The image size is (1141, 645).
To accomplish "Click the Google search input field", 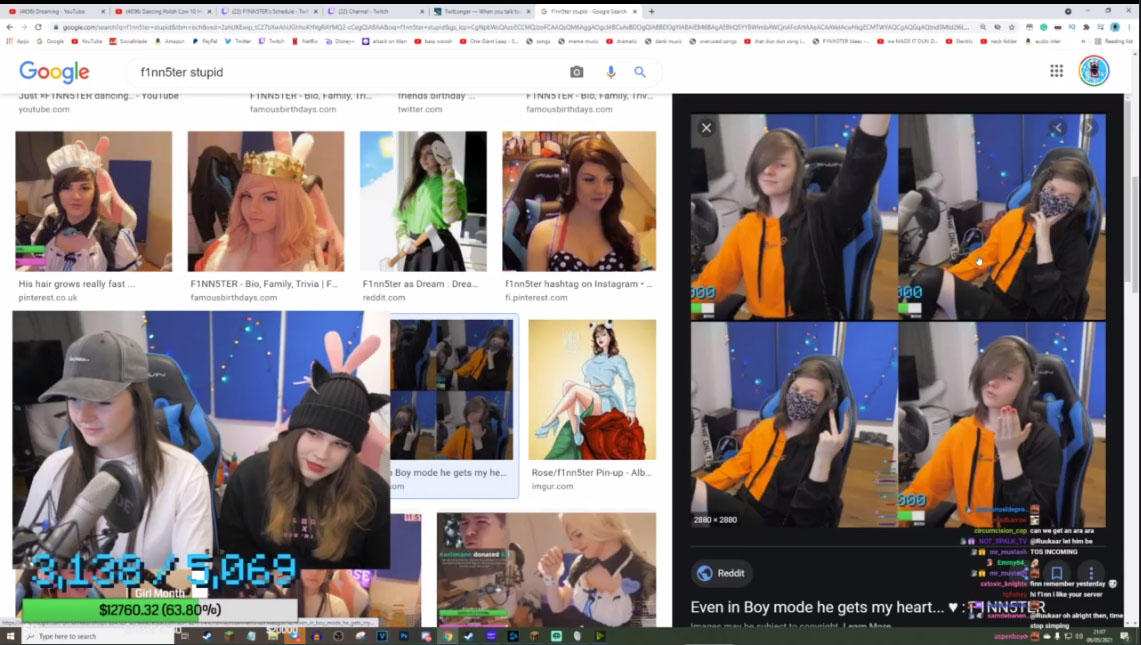I will [x=349, y=72].
